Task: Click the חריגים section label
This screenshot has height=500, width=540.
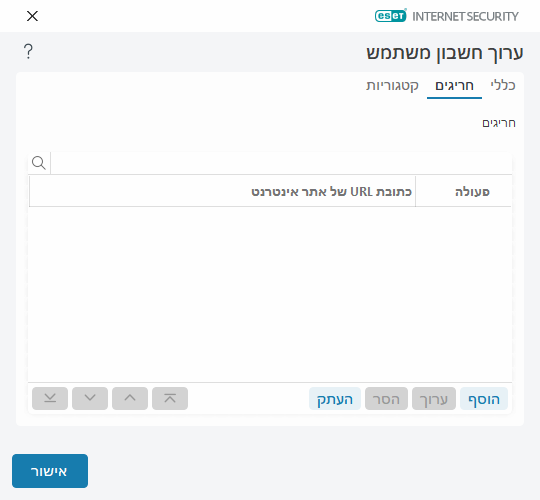Action: pos(499,123)
